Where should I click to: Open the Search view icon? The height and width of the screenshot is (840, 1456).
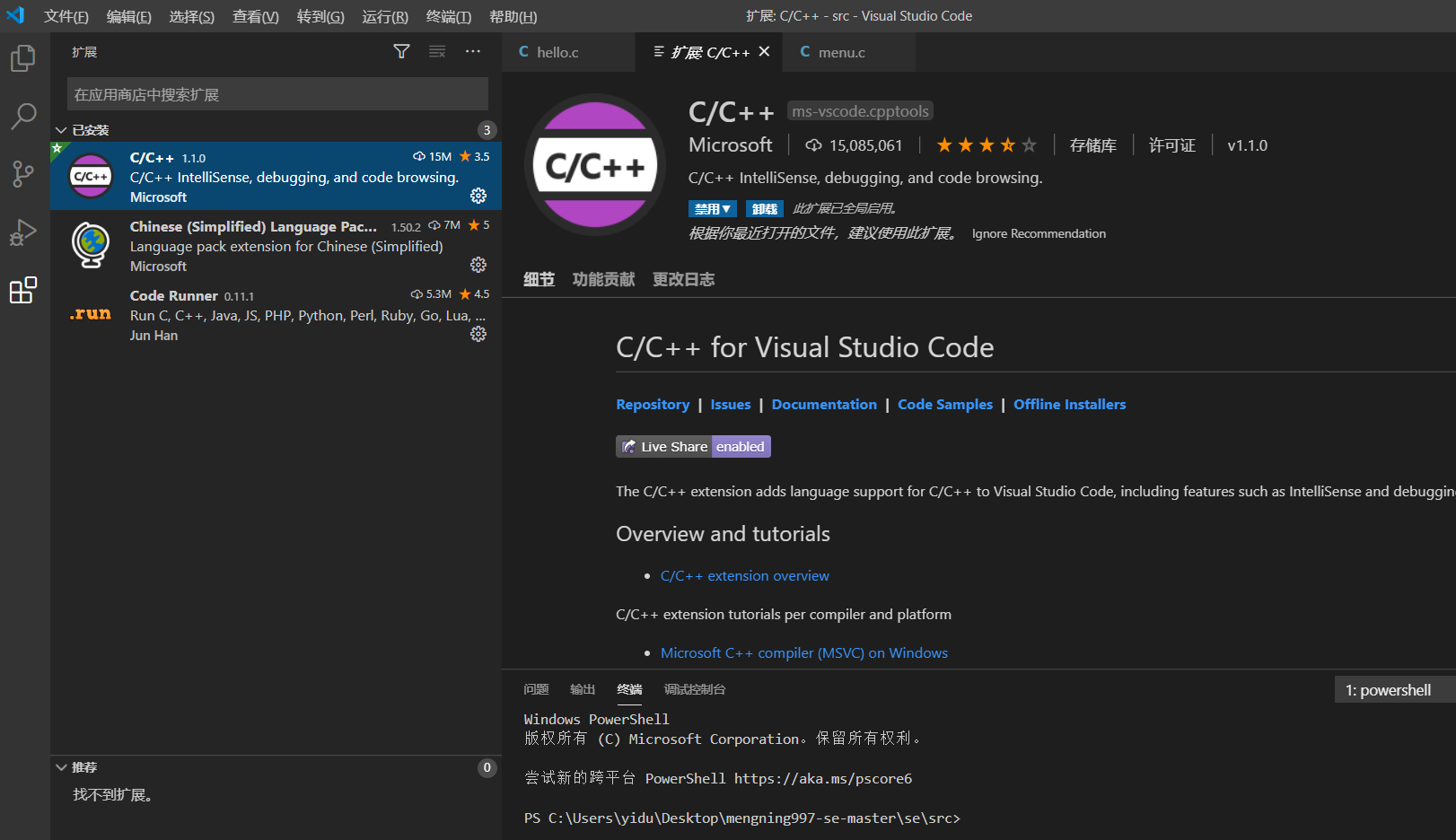point(23,116)
